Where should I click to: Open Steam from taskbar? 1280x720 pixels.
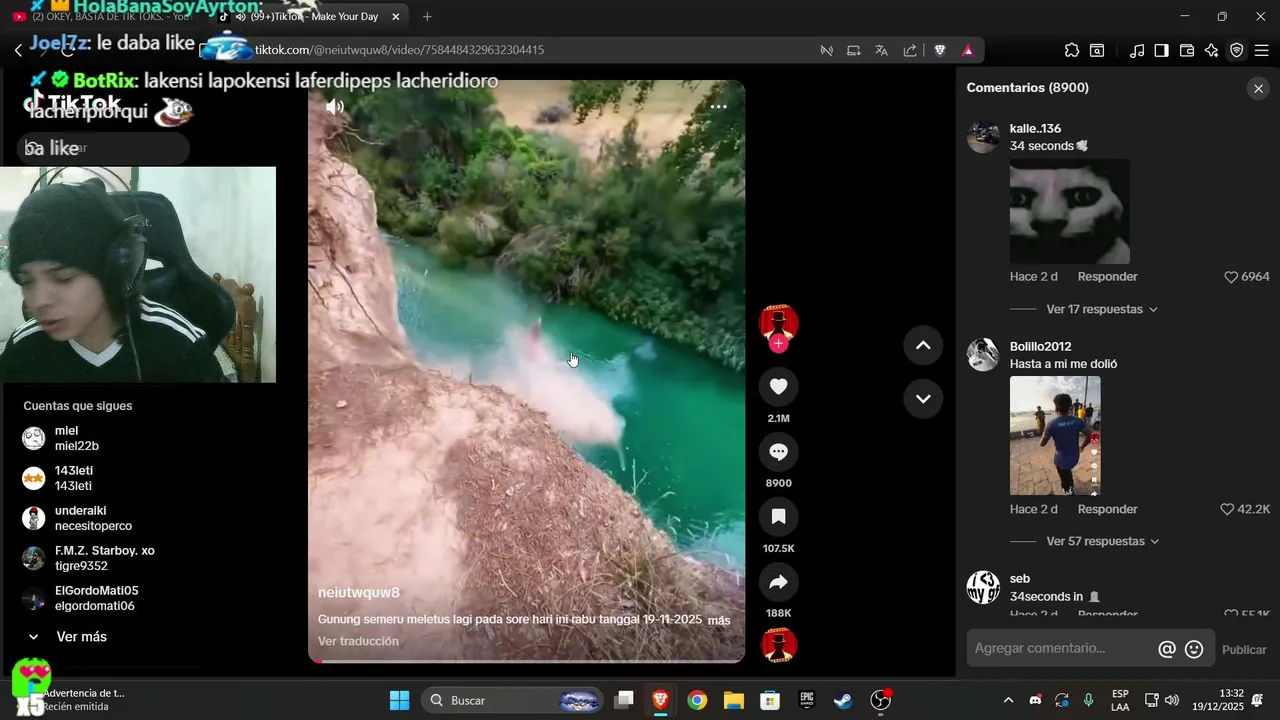pyautogui.click(x=843, y=700)
